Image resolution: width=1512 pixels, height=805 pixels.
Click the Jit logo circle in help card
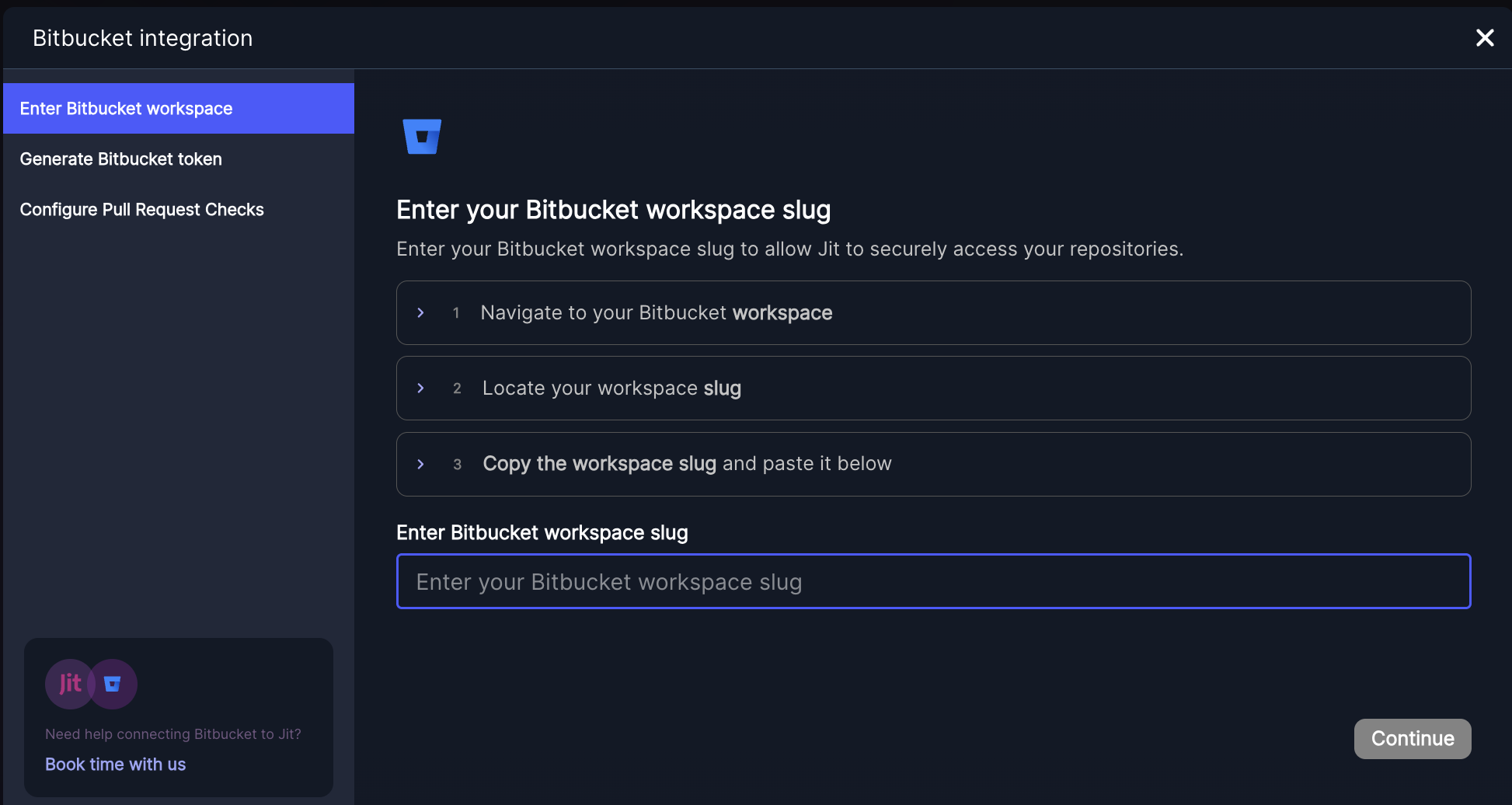coord(70,684)
